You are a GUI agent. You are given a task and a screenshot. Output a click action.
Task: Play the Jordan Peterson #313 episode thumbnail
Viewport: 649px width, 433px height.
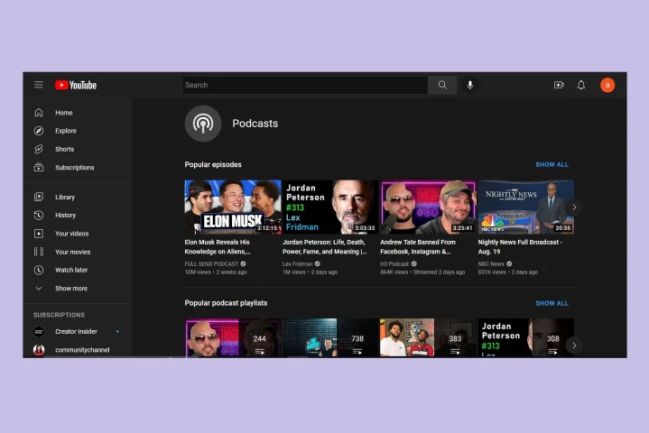pyautogui.click(x=330, y=207)
